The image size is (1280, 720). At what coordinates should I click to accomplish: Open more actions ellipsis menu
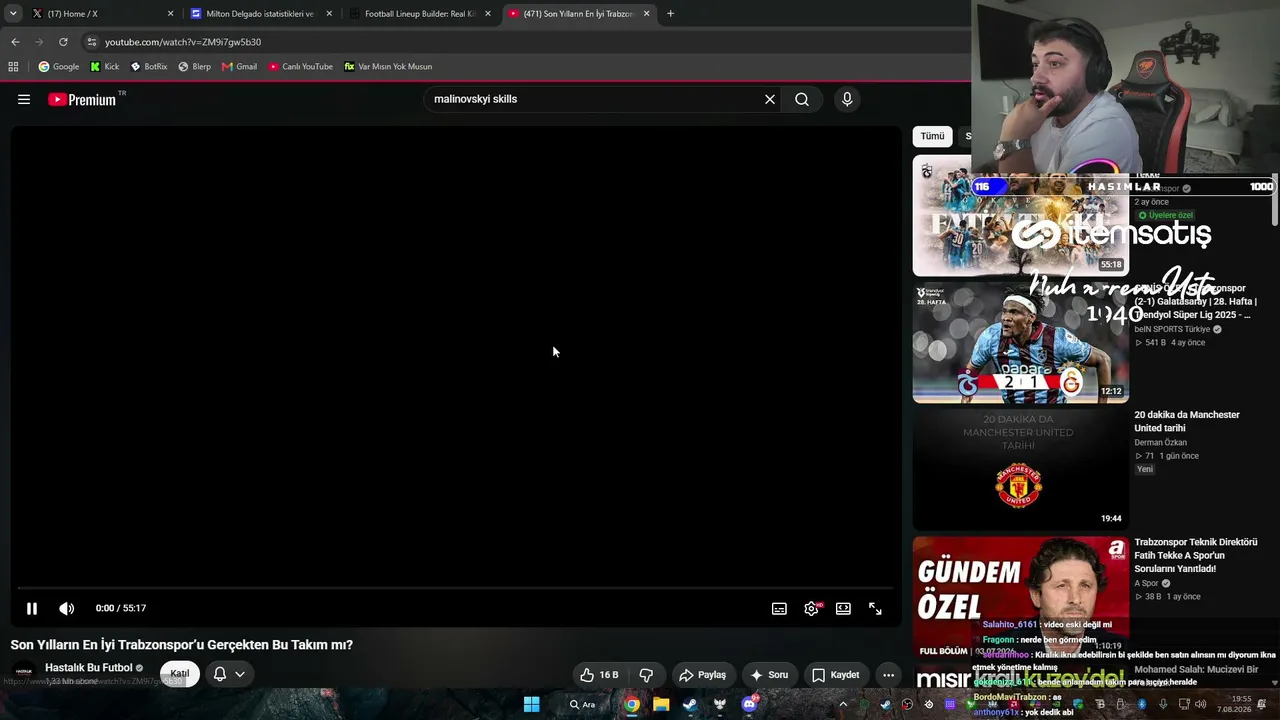coord(888,675)
